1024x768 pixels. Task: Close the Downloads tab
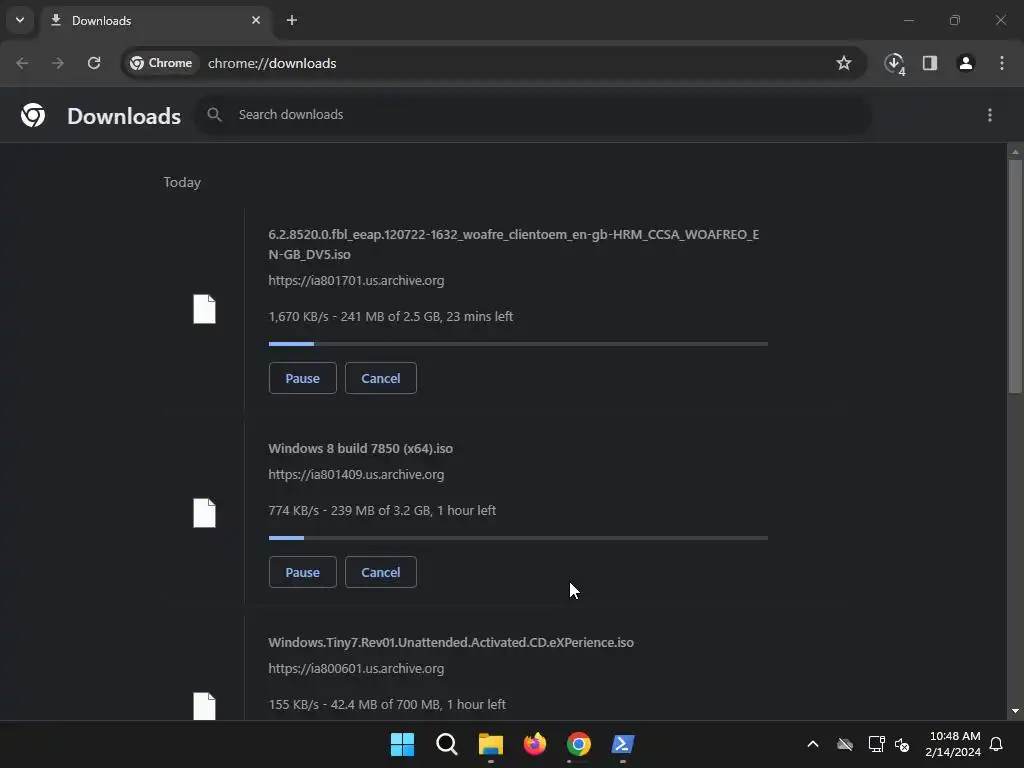(x=256, y=20)
